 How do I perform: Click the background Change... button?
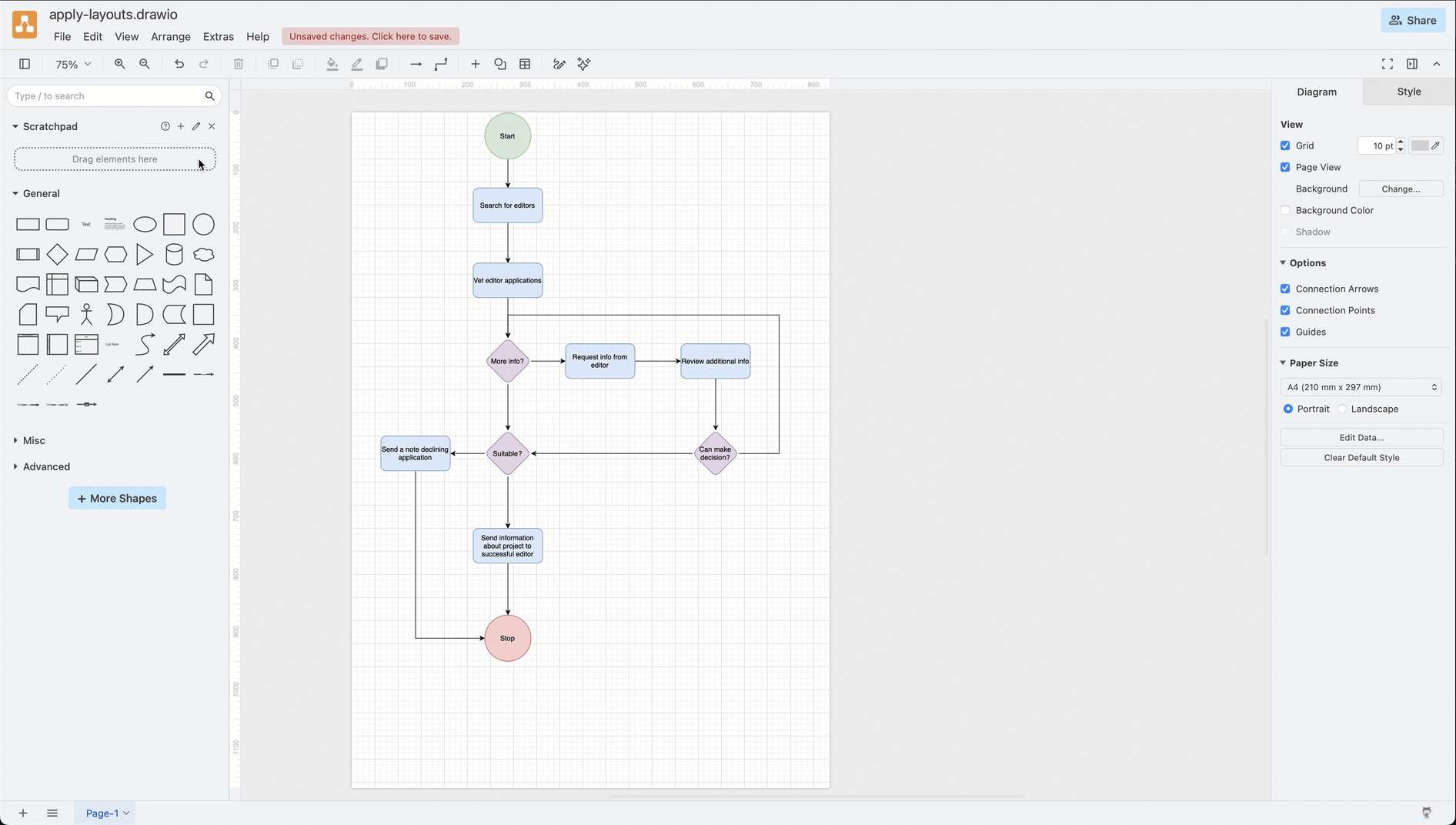pyautogui.click(x=1401, y=189)
